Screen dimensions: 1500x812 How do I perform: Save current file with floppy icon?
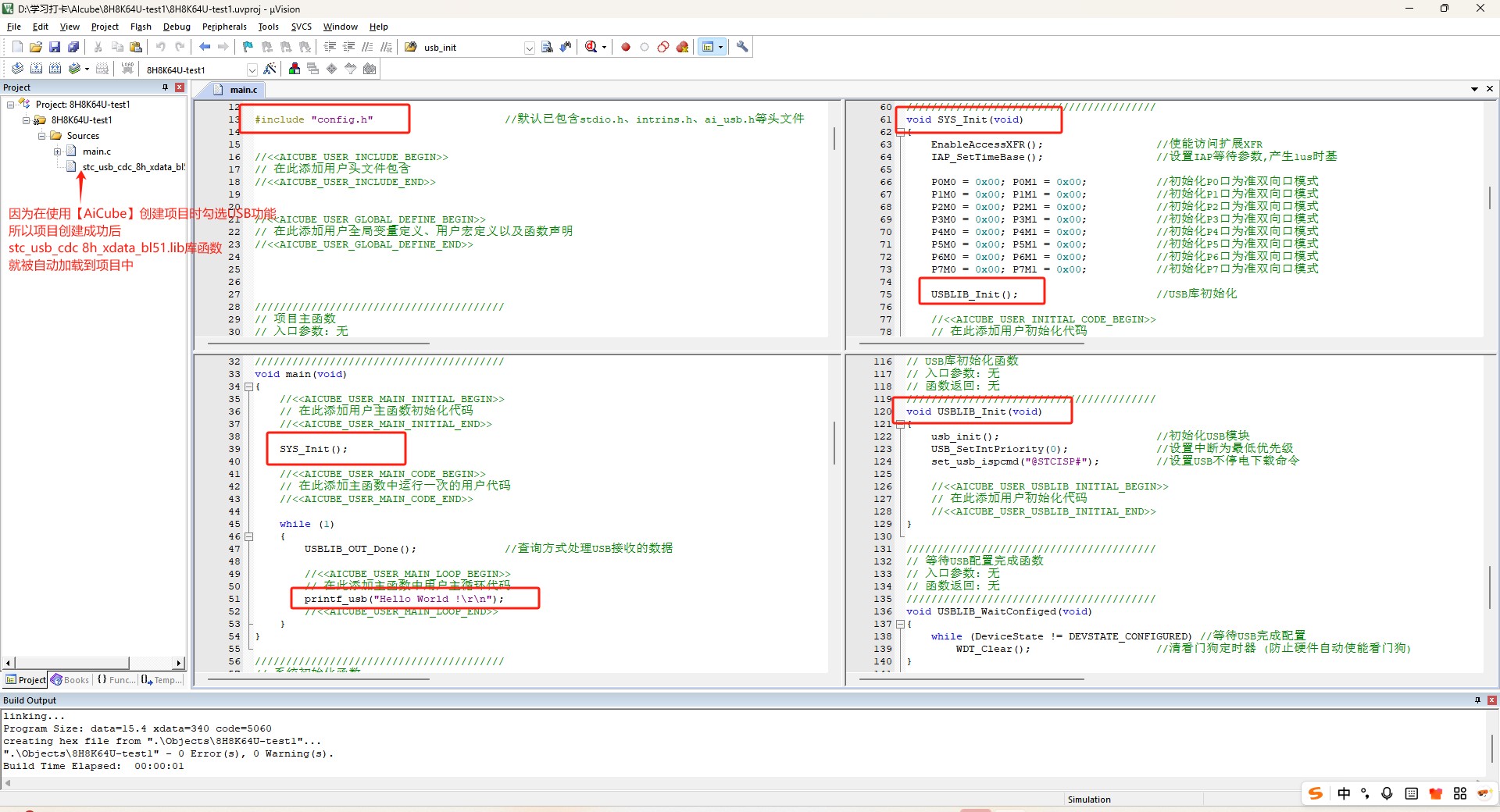55,47
